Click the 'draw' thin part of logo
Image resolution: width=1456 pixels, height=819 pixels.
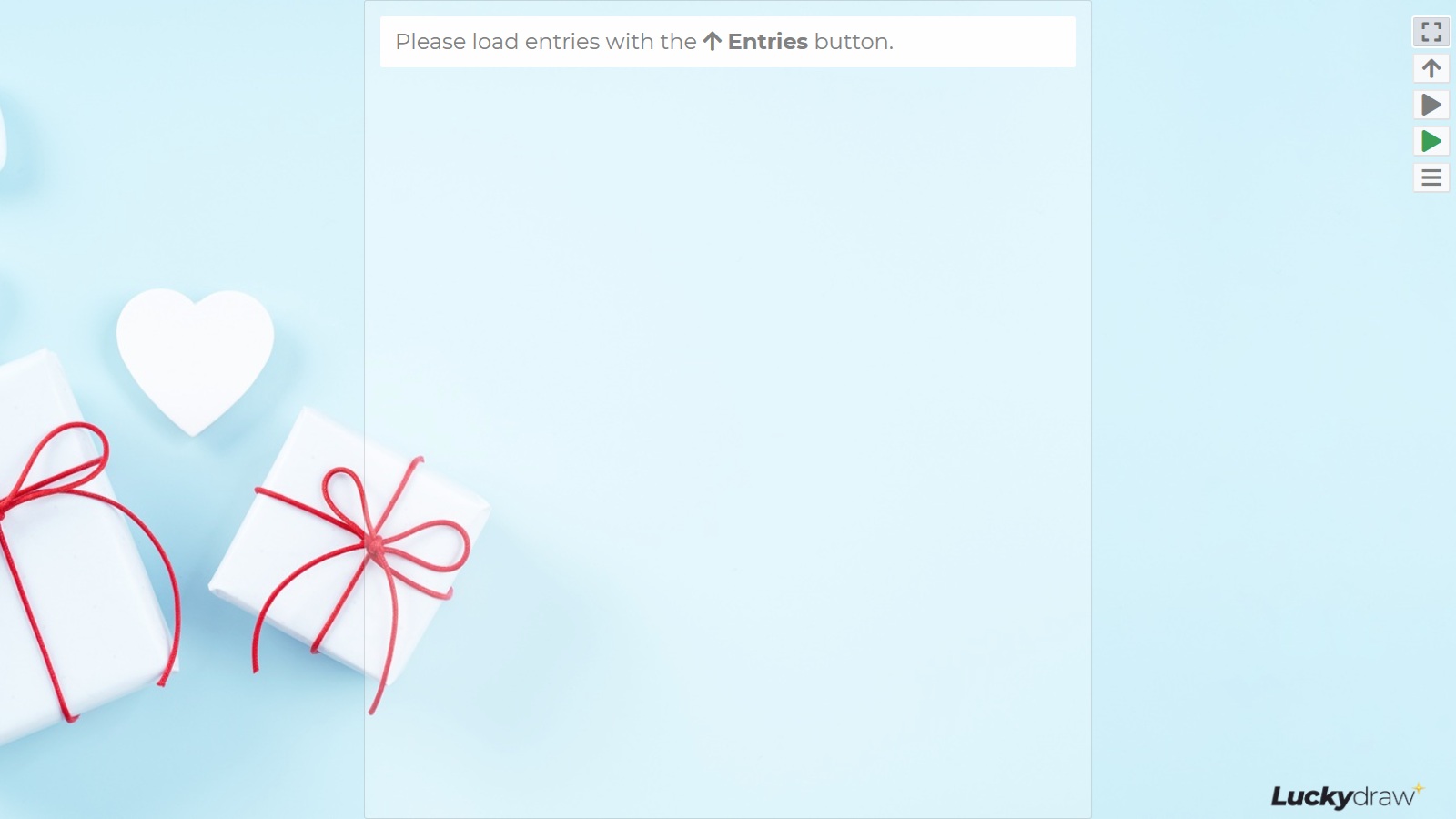pyautogui.click(x=1384, y=797)
